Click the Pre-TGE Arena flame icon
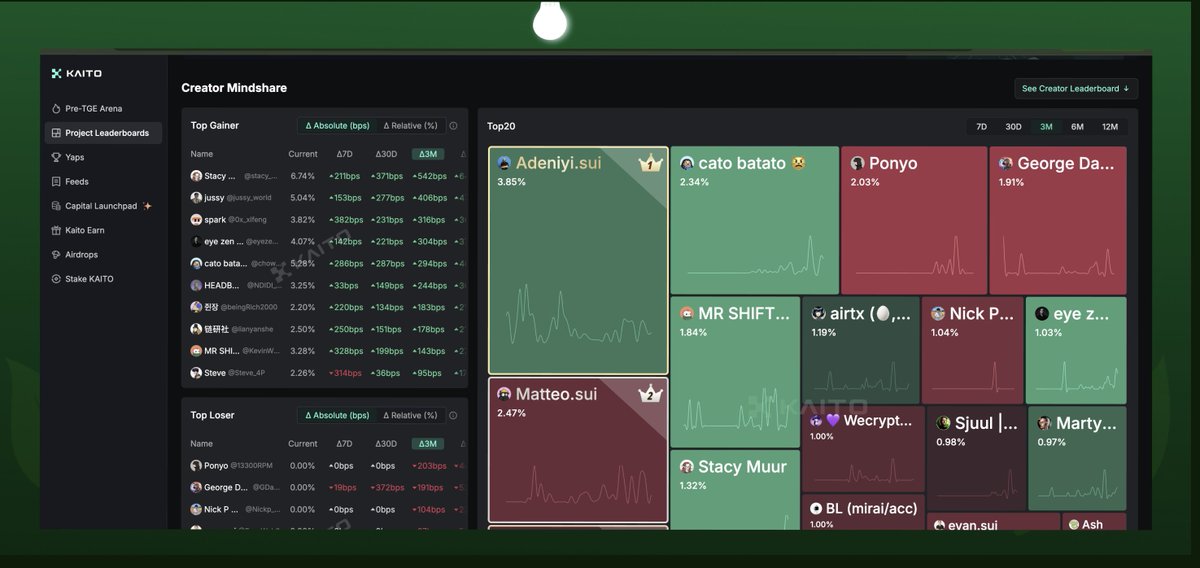This screenshot has width=1200, height=568. pyautogui.click(x=56, y=108)
